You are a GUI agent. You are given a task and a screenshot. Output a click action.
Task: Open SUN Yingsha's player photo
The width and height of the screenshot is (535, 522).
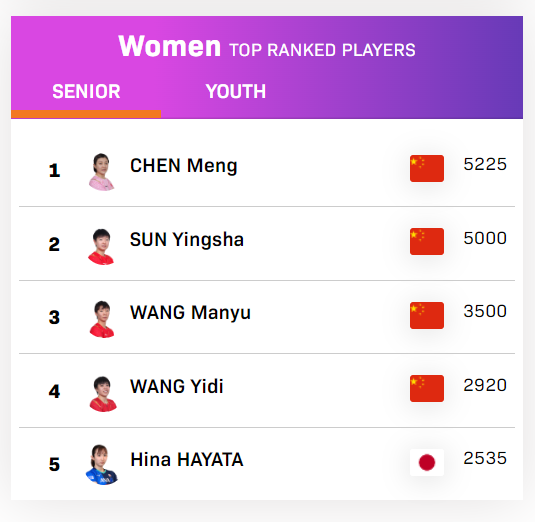pyautogui.click(x=101, y=247)
